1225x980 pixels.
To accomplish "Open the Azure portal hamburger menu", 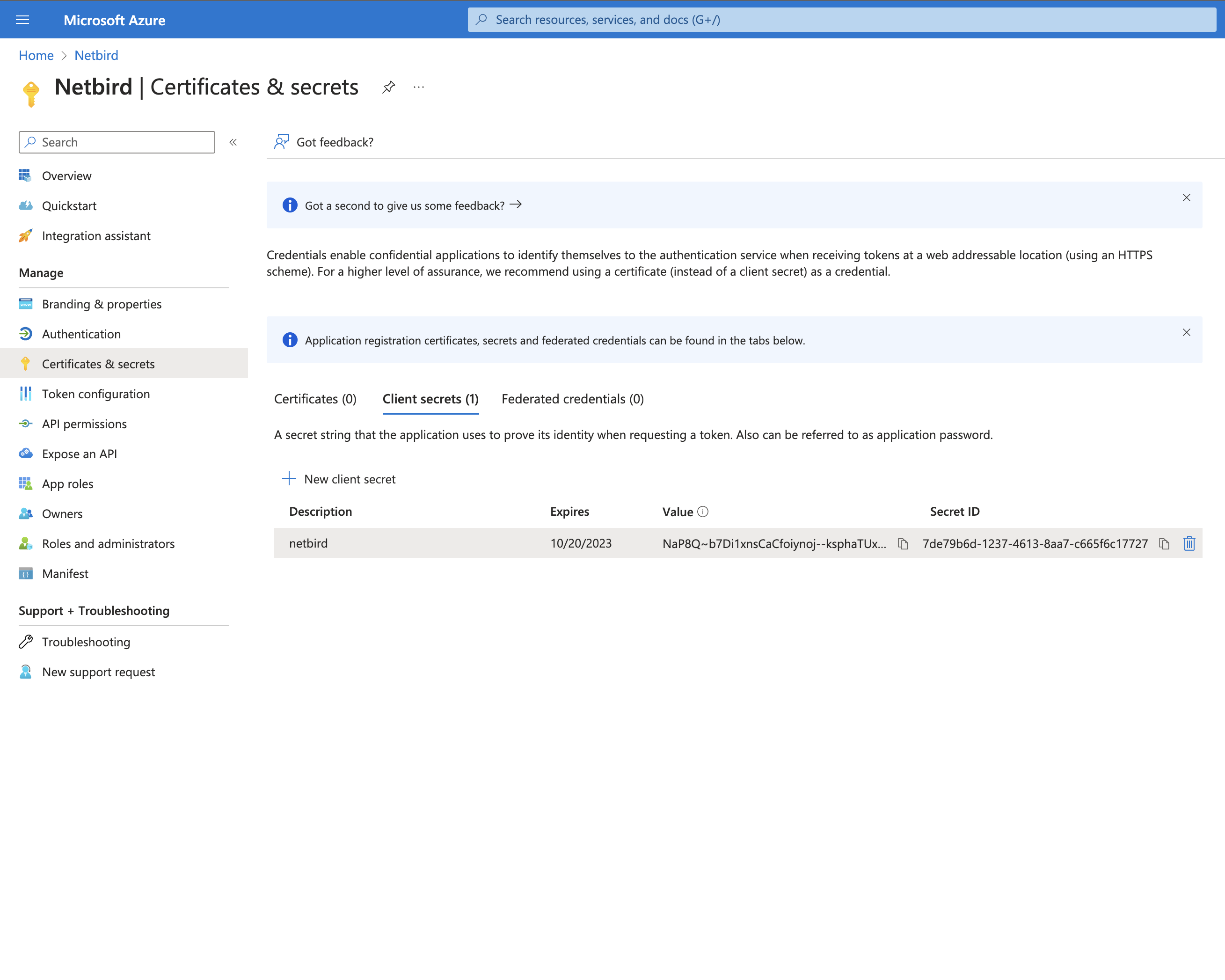I will click(x=22, y=20).
